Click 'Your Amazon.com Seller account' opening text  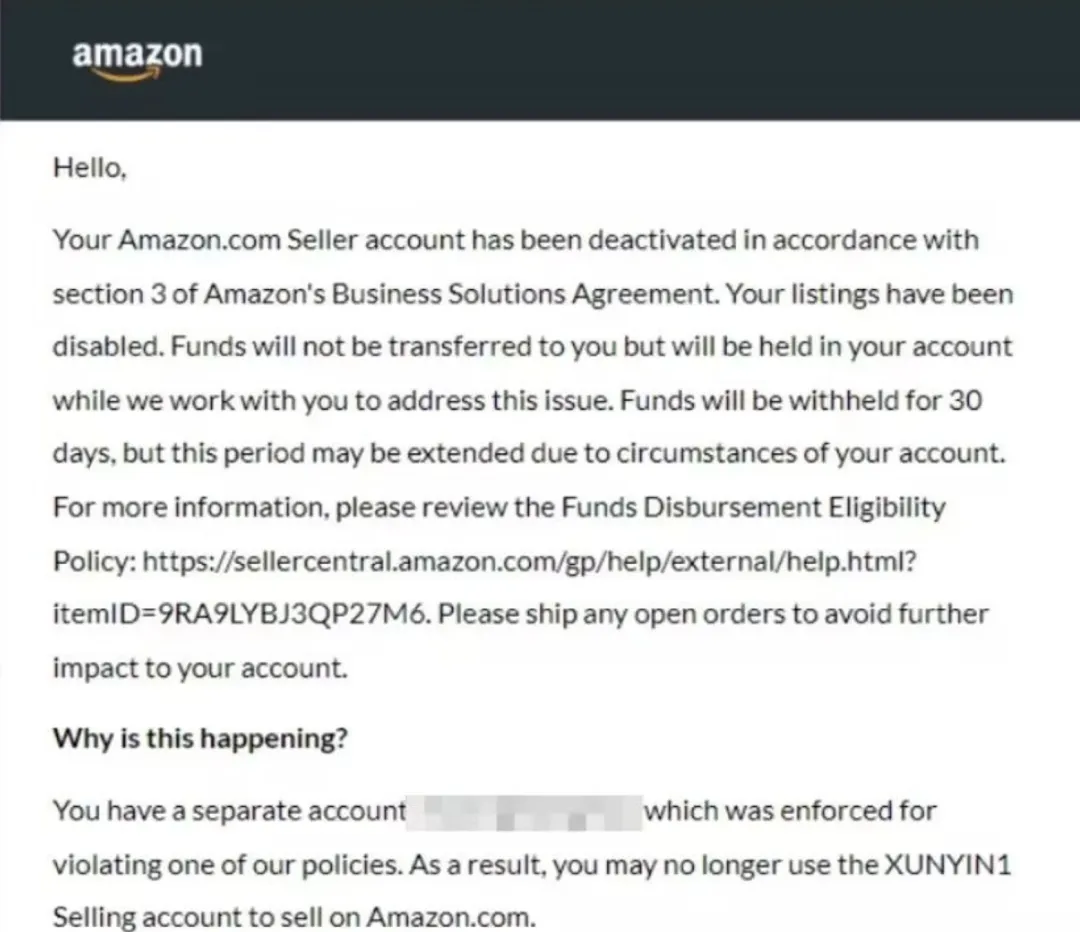pyautogui.click(x=259, y=240)
